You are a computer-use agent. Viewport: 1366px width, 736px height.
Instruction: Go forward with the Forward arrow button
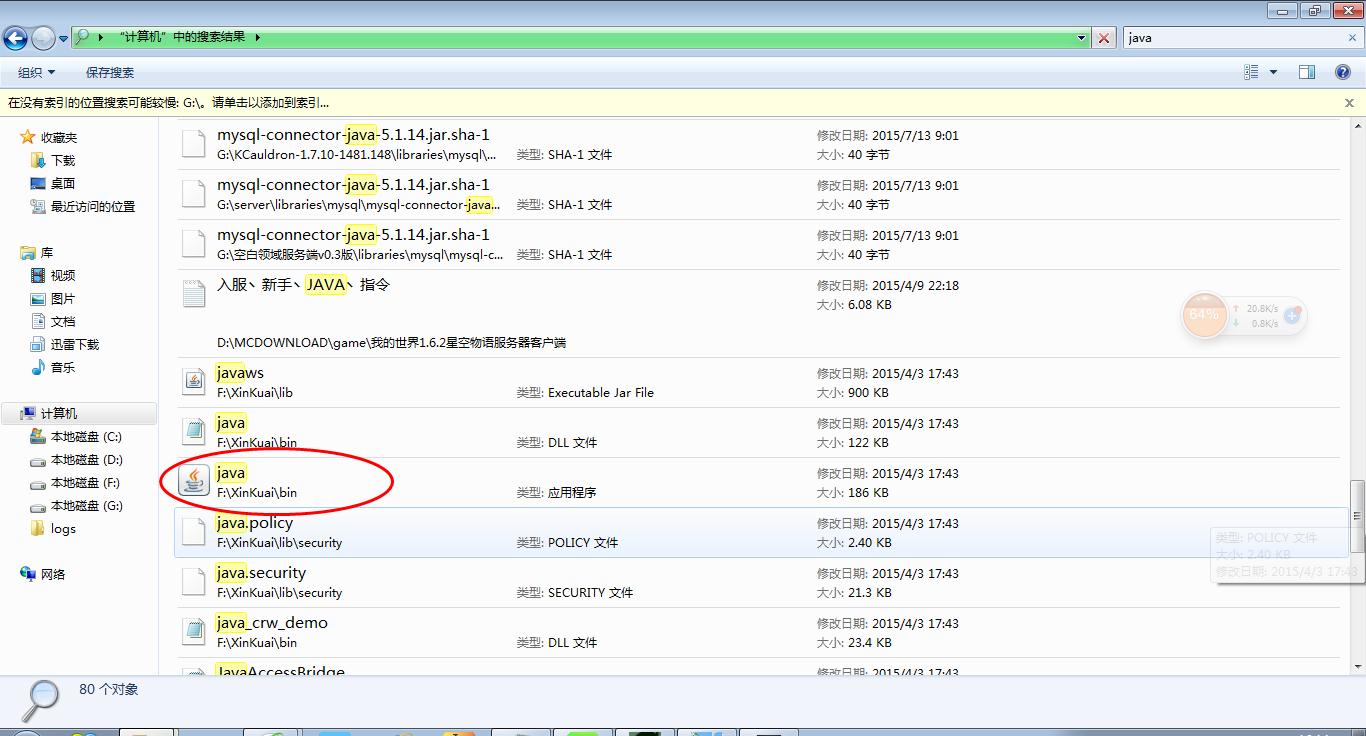click(43, 38)
